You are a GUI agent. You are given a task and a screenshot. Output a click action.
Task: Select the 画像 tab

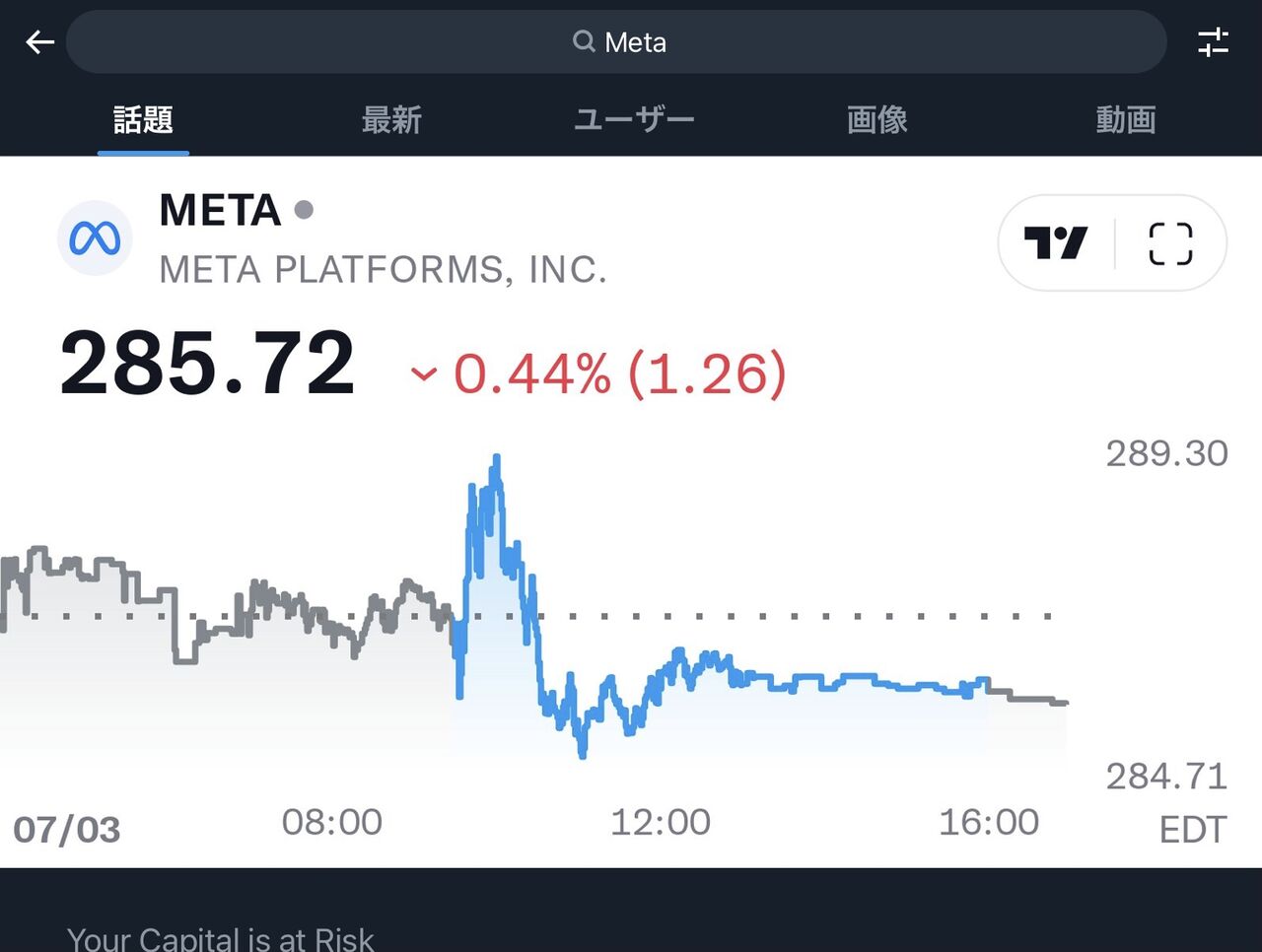pyautogui.click(x=877, y=120)
